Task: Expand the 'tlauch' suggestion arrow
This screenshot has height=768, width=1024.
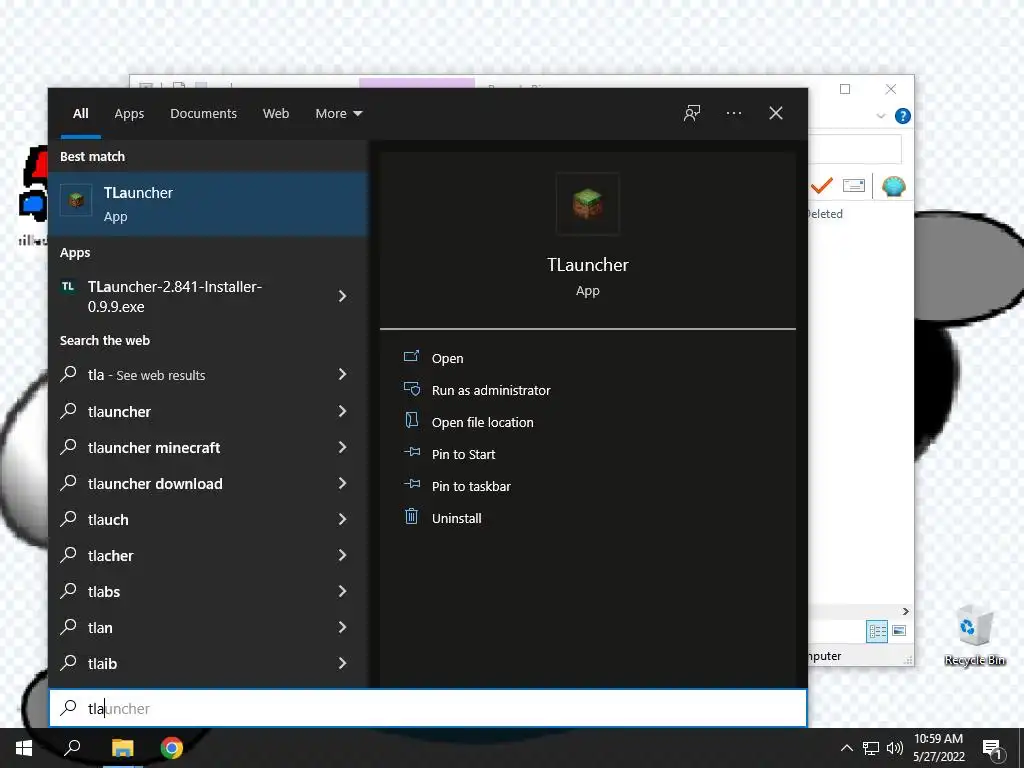Action: [342, 519]
